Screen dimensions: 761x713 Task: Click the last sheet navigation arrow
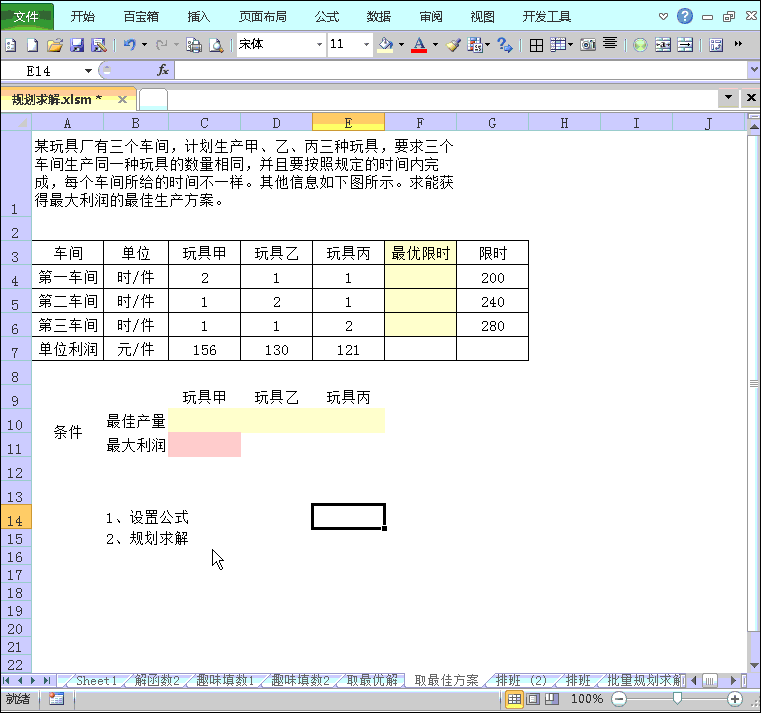(47, 680)
